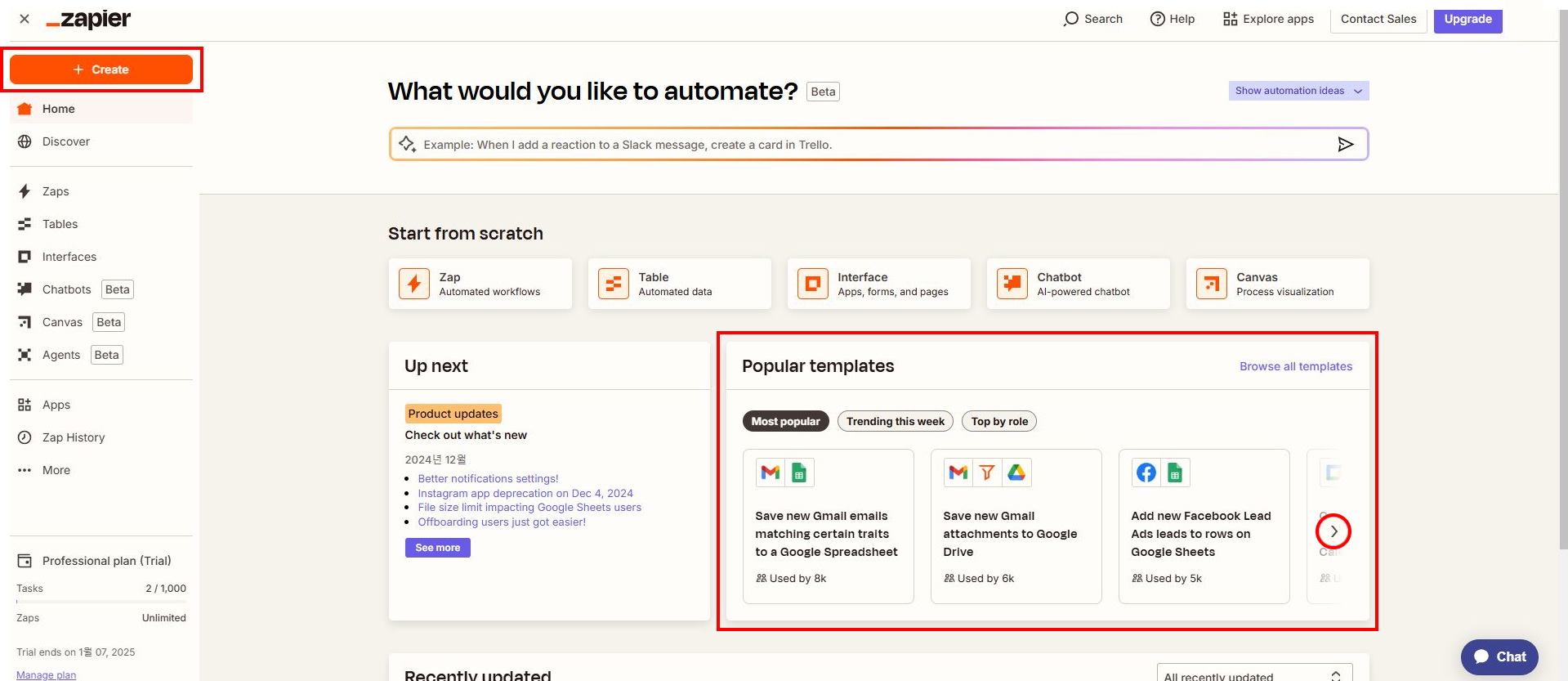Click the Zaps lightning bolt icon
The width and height of the screenshot is (1568, 681).
25,191
